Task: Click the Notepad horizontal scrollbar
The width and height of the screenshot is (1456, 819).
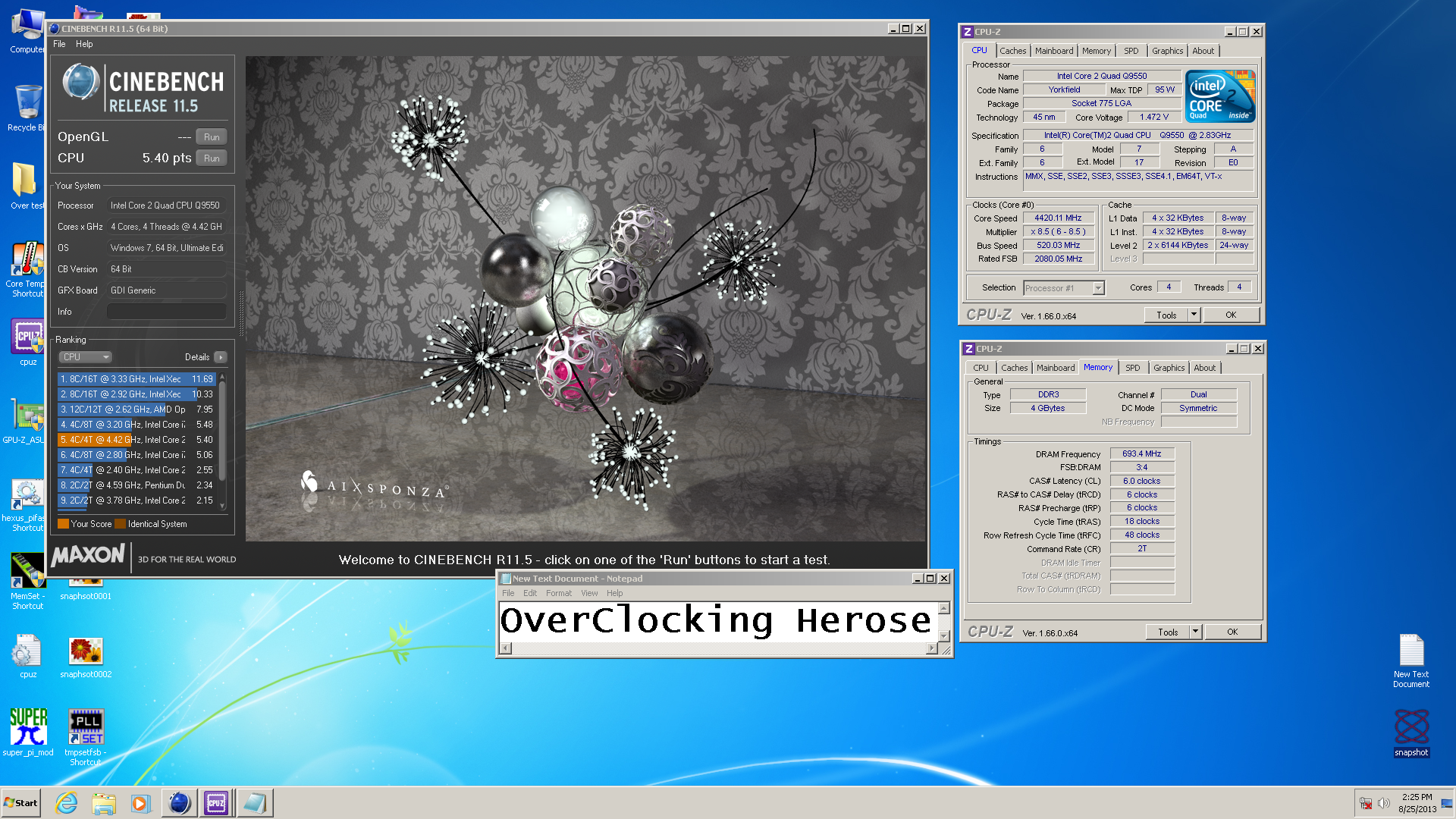Action: pos(719,648)
